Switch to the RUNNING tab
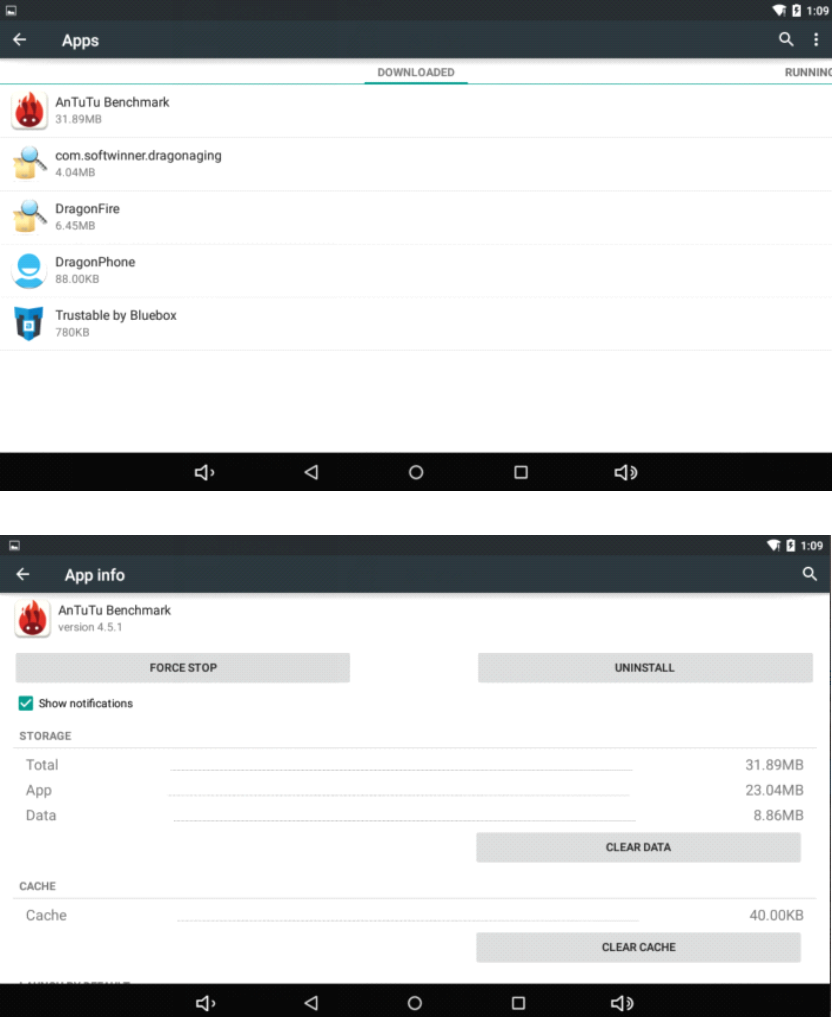The width and height of the screenshot is (832, 1017). pyautogui.click(x=807, y=72)
